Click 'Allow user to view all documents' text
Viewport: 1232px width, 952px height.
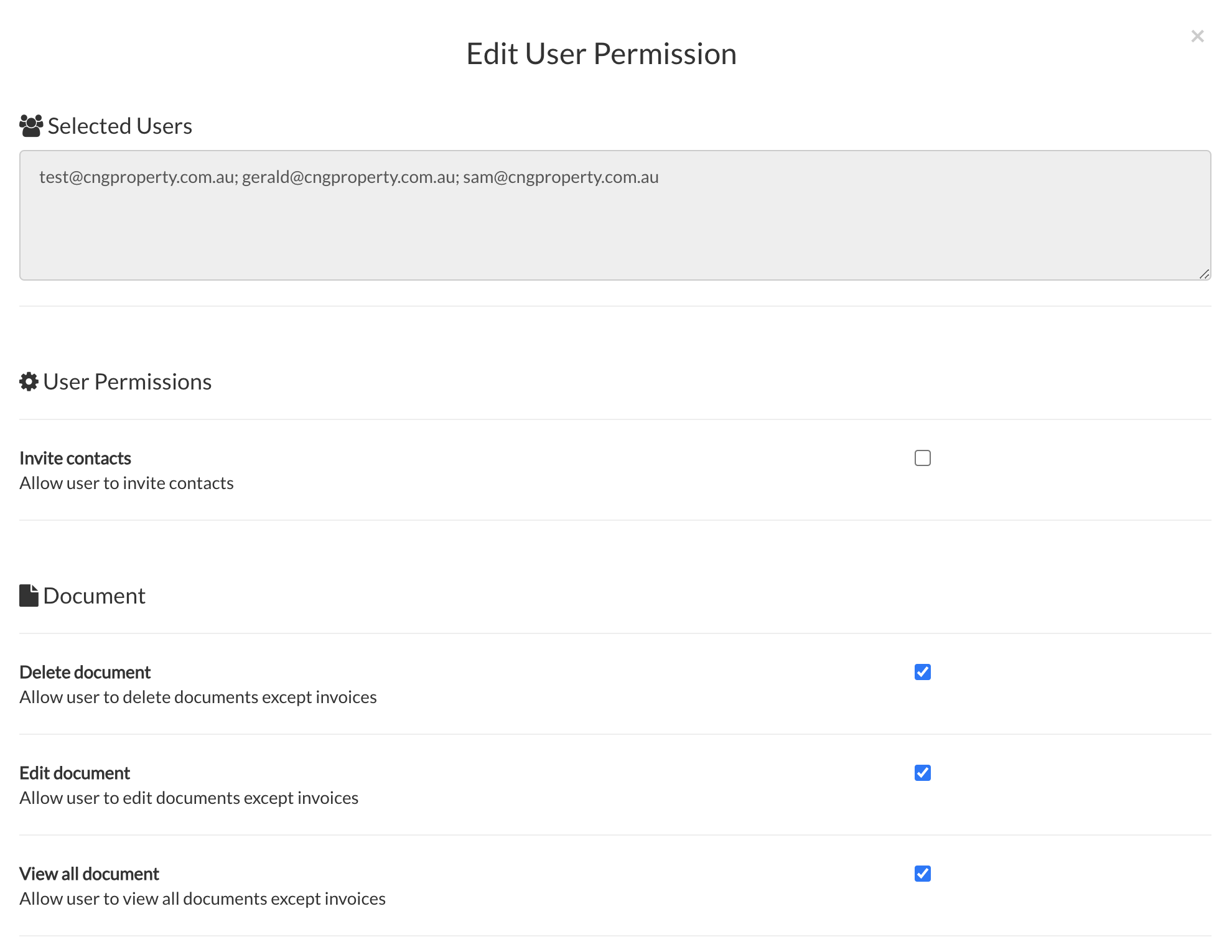(202, 898)
